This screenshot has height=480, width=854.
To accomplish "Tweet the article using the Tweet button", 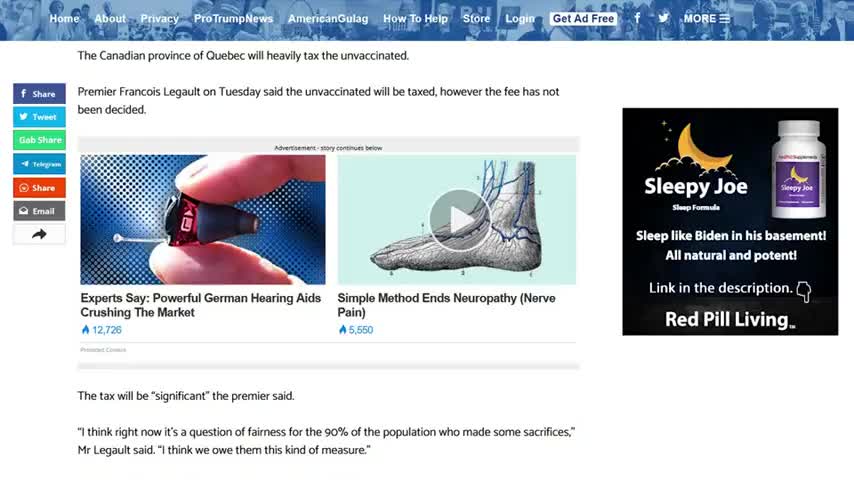I will 39,117.
